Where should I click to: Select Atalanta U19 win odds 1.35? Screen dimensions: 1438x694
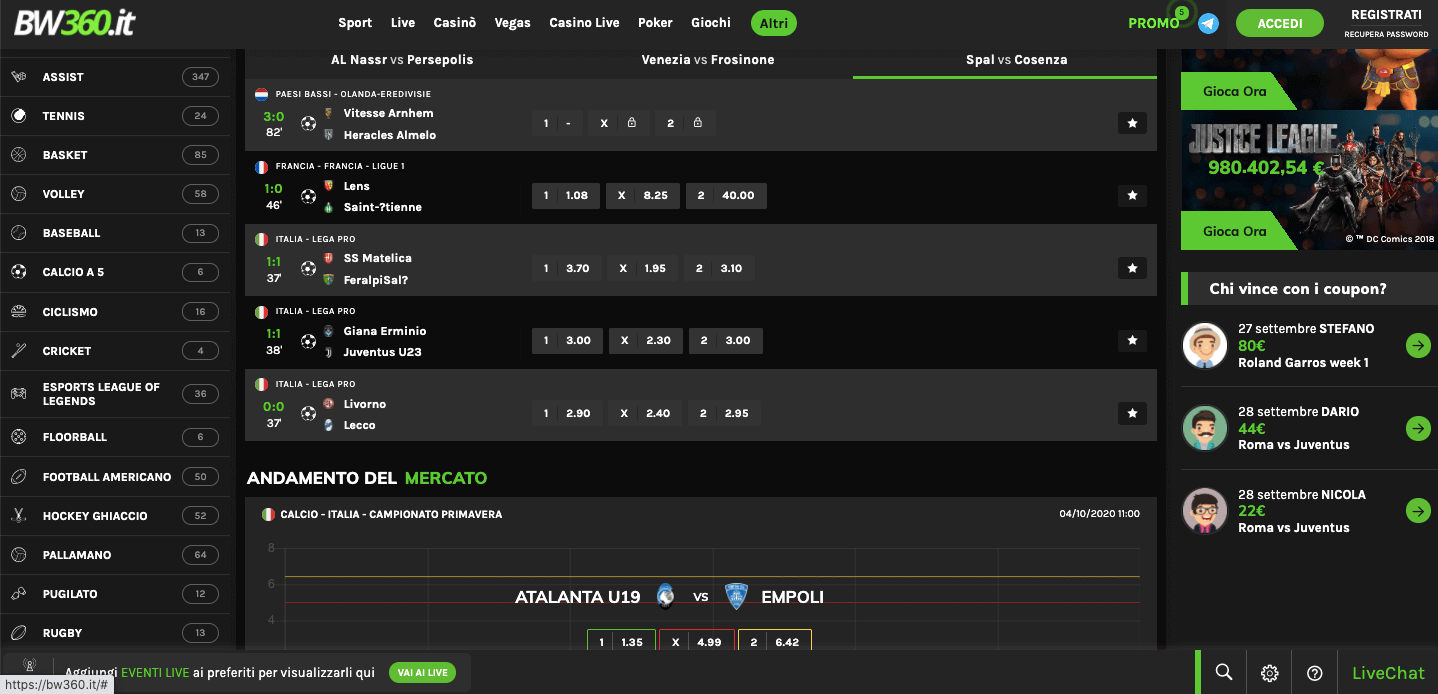621,641
